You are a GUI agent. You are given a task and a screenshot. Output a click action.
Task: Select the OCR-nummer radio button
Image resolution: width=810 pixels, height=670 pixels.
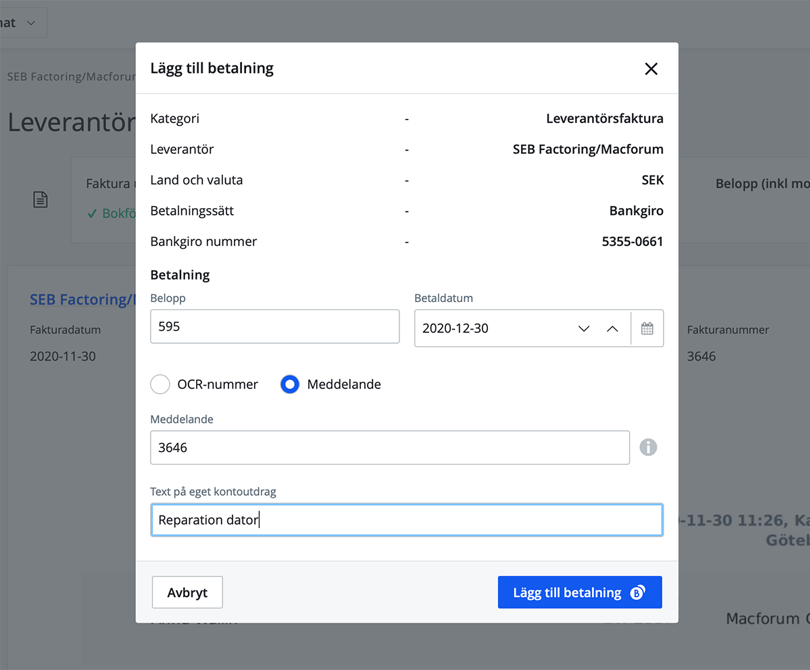[160, 384]
